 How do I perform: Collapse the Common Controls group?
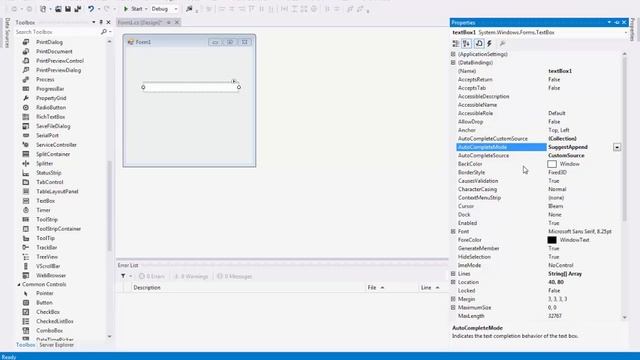click(x=19, y=284)
